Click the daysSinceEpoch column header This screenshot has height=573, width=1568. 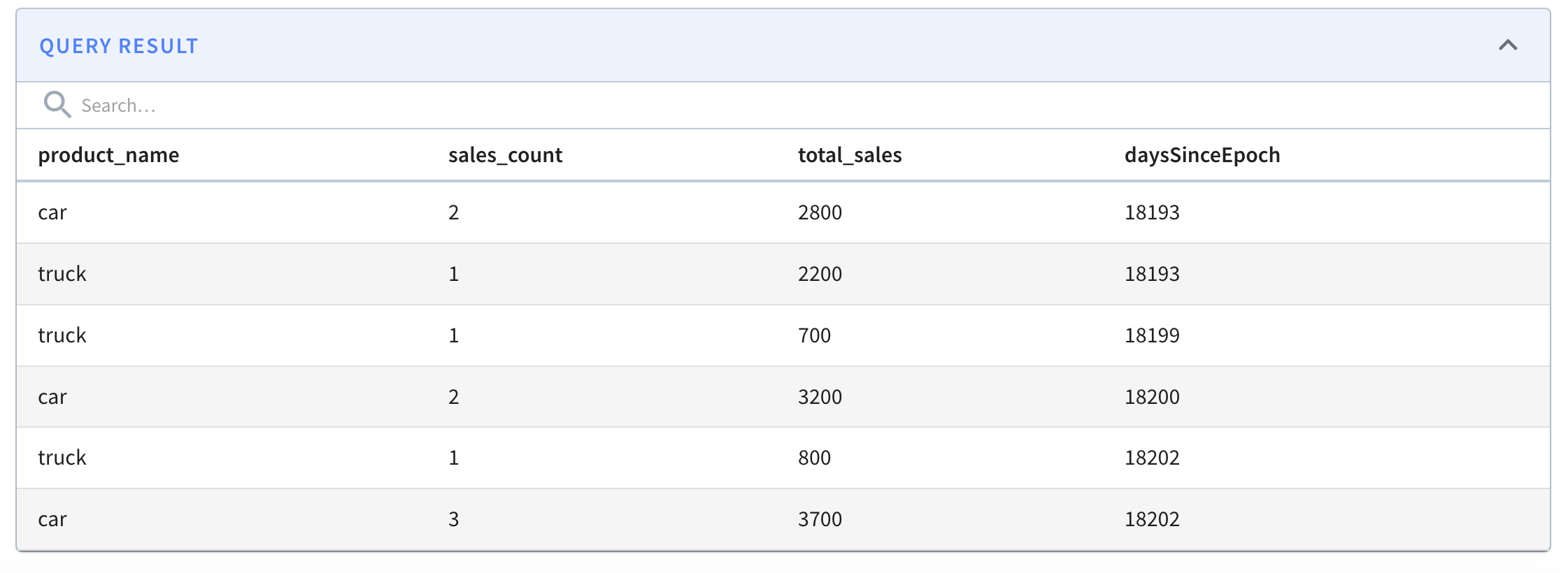1202,155
